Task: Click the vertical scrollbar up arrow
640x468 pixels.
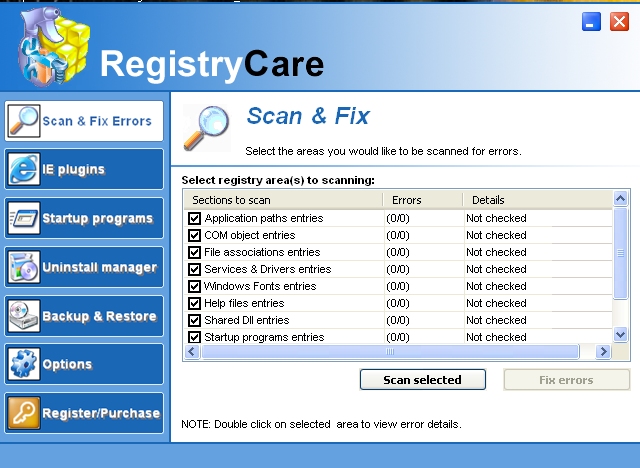Action: point(620,199)
